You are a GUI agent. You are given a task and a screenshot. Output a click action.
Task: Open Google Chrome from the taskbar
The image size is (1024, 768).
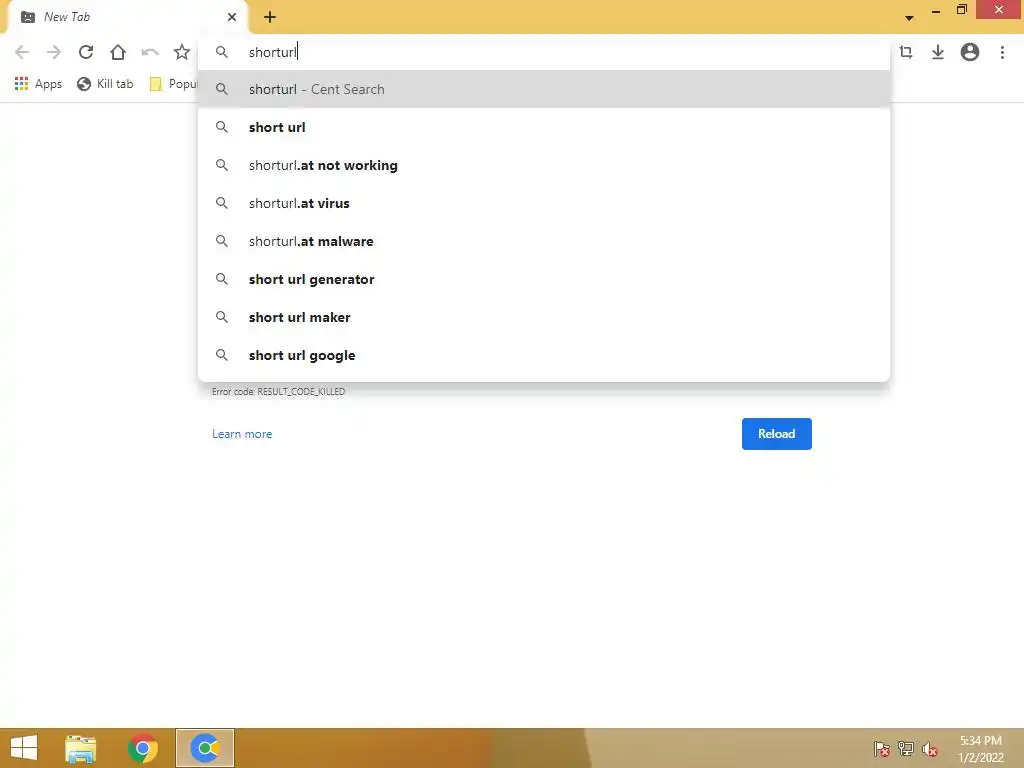pos(142,748)
